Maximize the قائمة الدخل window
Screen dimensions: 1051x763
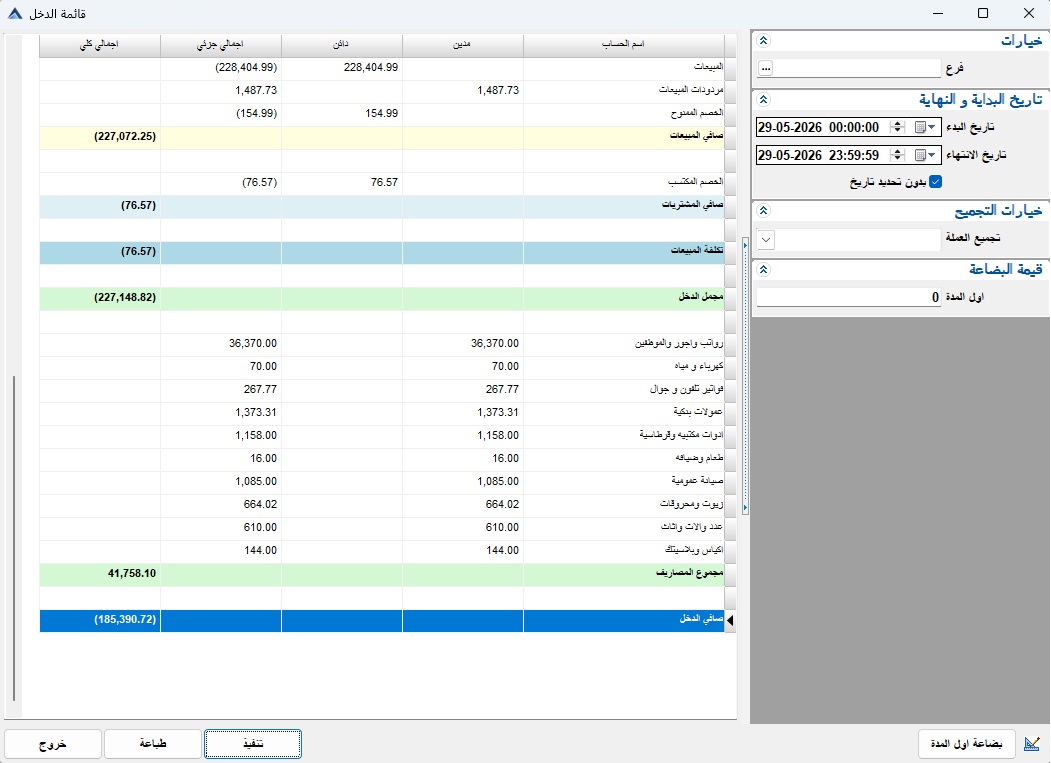[x=983, y=13]
